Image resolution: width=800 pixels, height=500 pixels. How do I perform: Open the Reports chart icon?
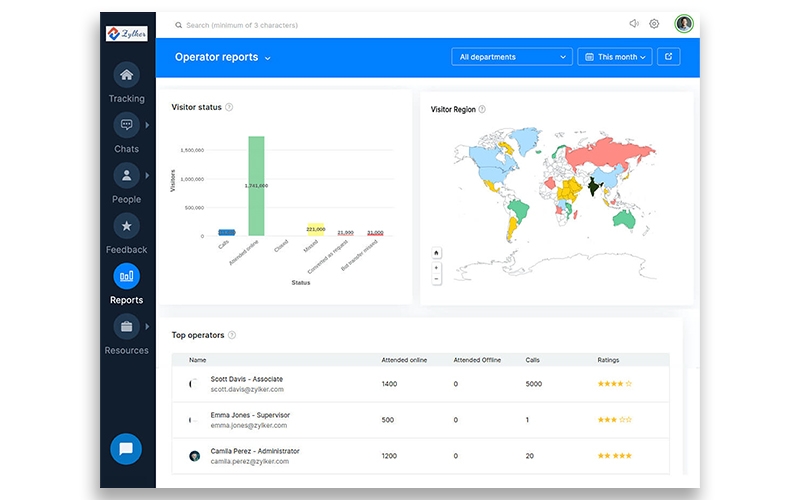click(127, 276)
